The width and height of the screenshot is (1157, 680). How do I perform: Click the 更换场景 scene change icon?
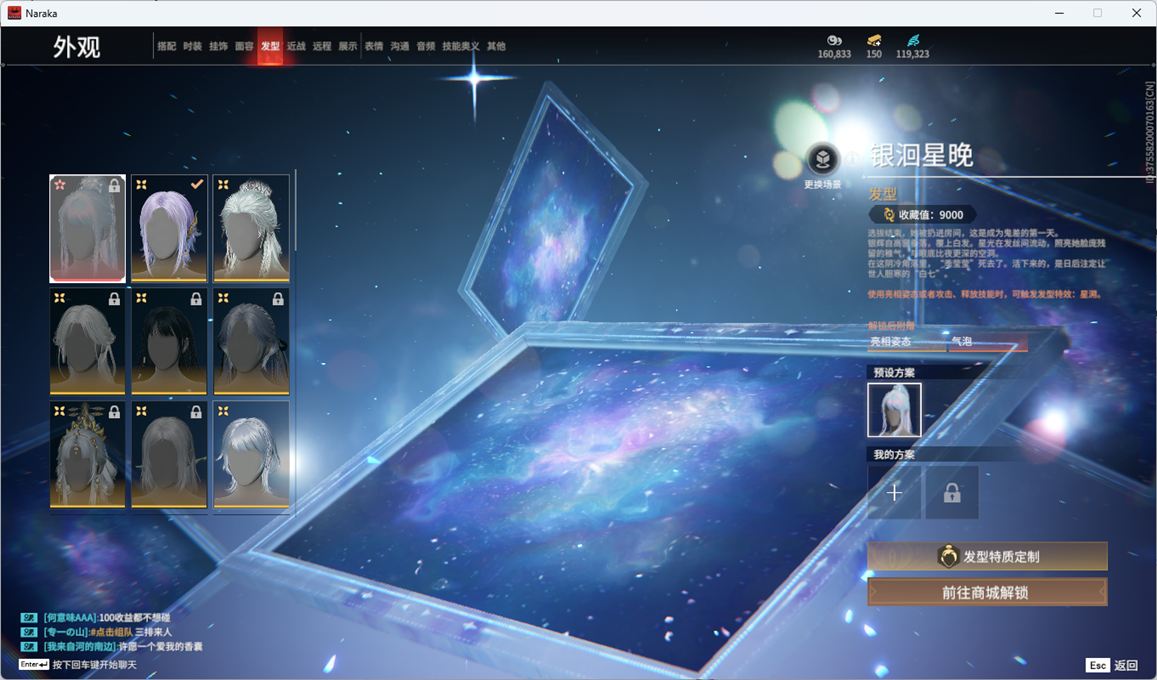point(823,158)
